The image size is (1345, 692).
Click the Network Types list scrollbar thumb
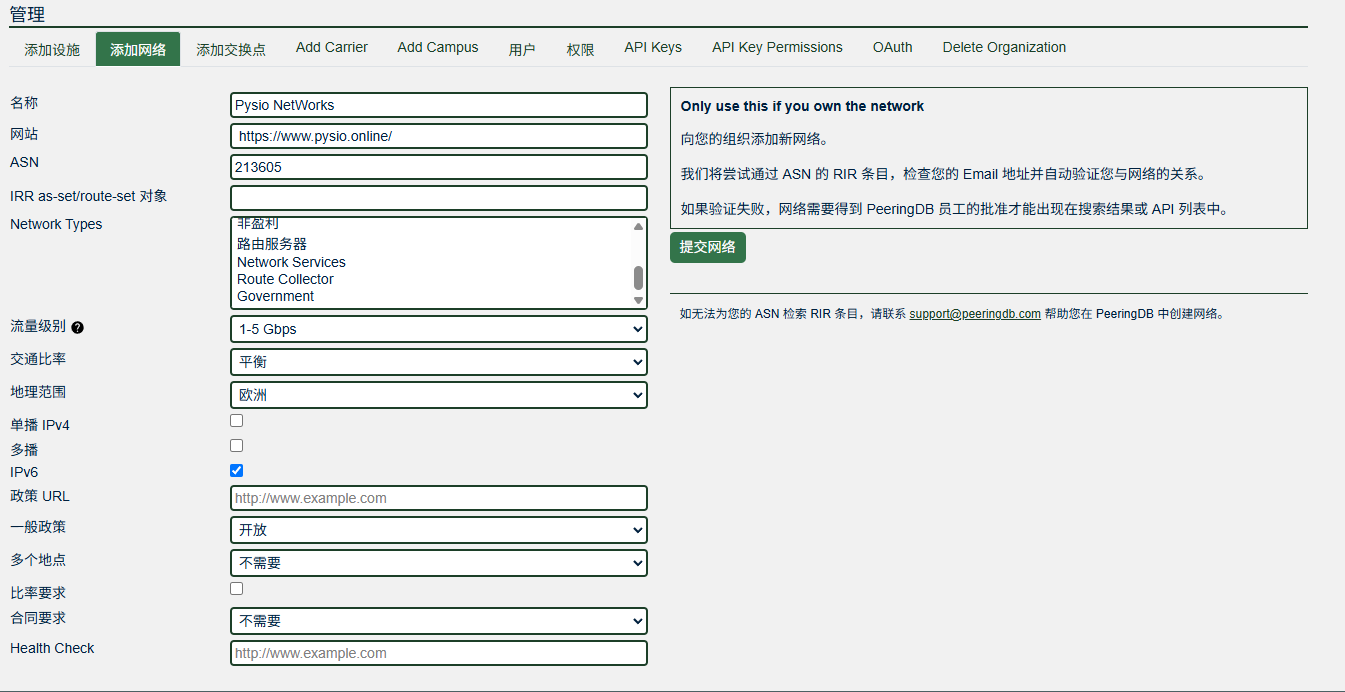pos(638,277)
